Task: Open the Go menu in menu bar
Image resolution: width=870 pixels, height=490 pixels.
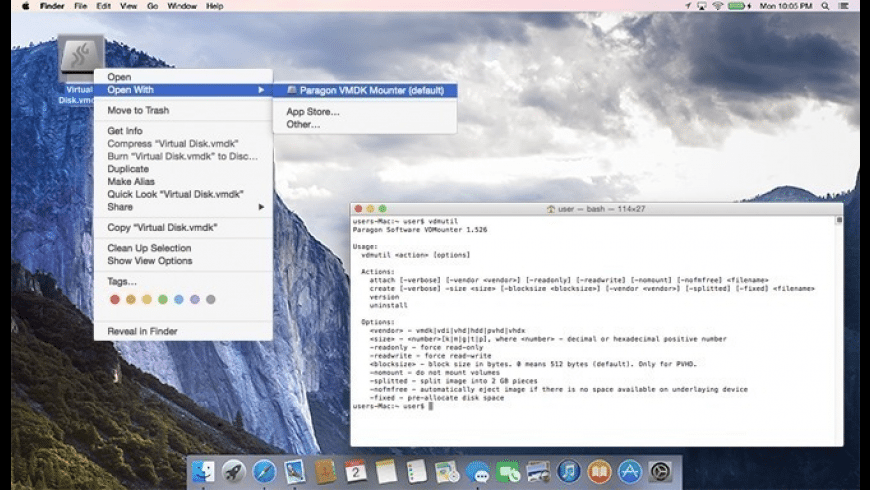Action: [153, 6]
